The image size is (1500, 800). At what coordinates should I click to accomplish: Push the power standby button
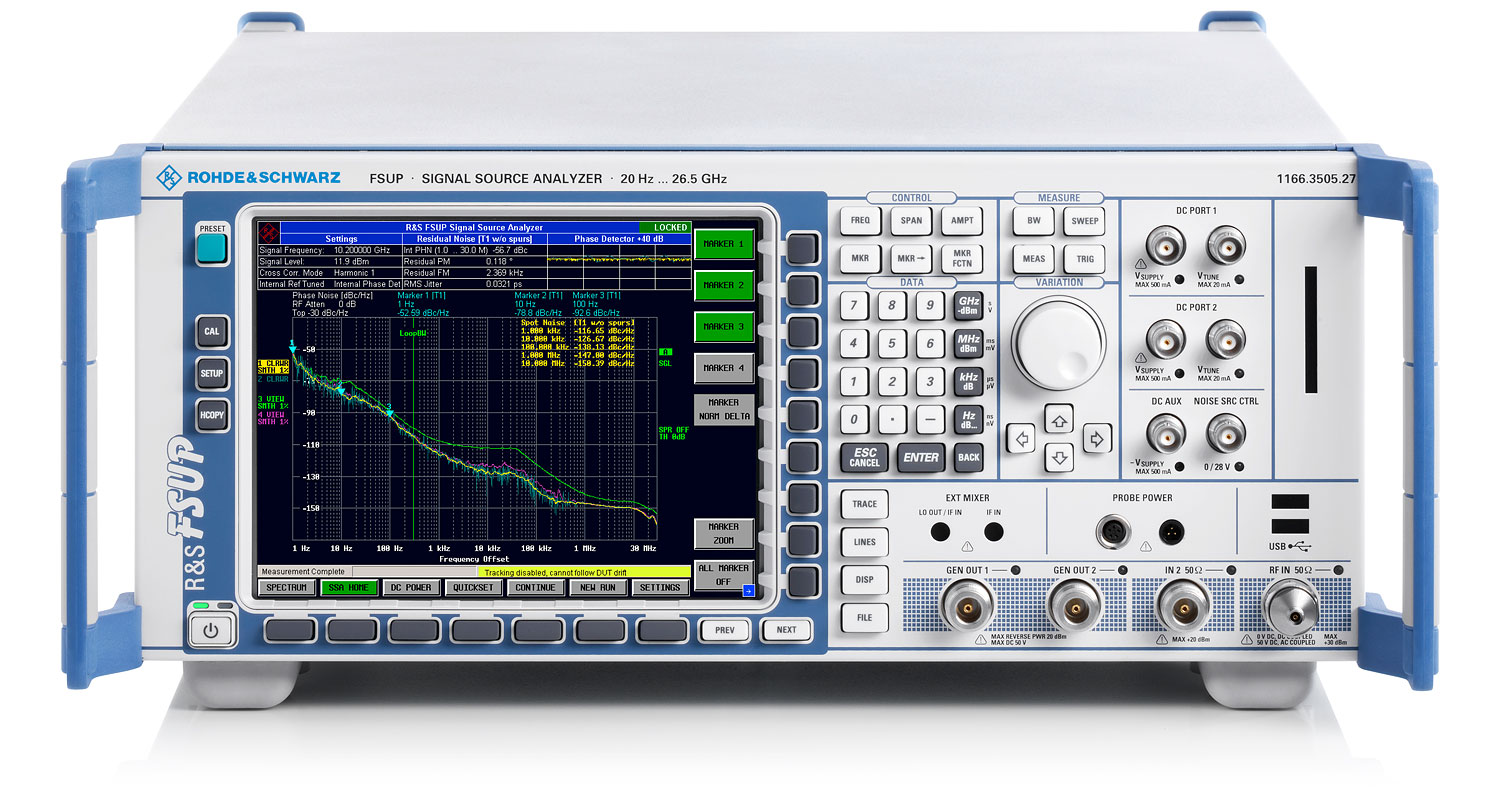point(211,631)
